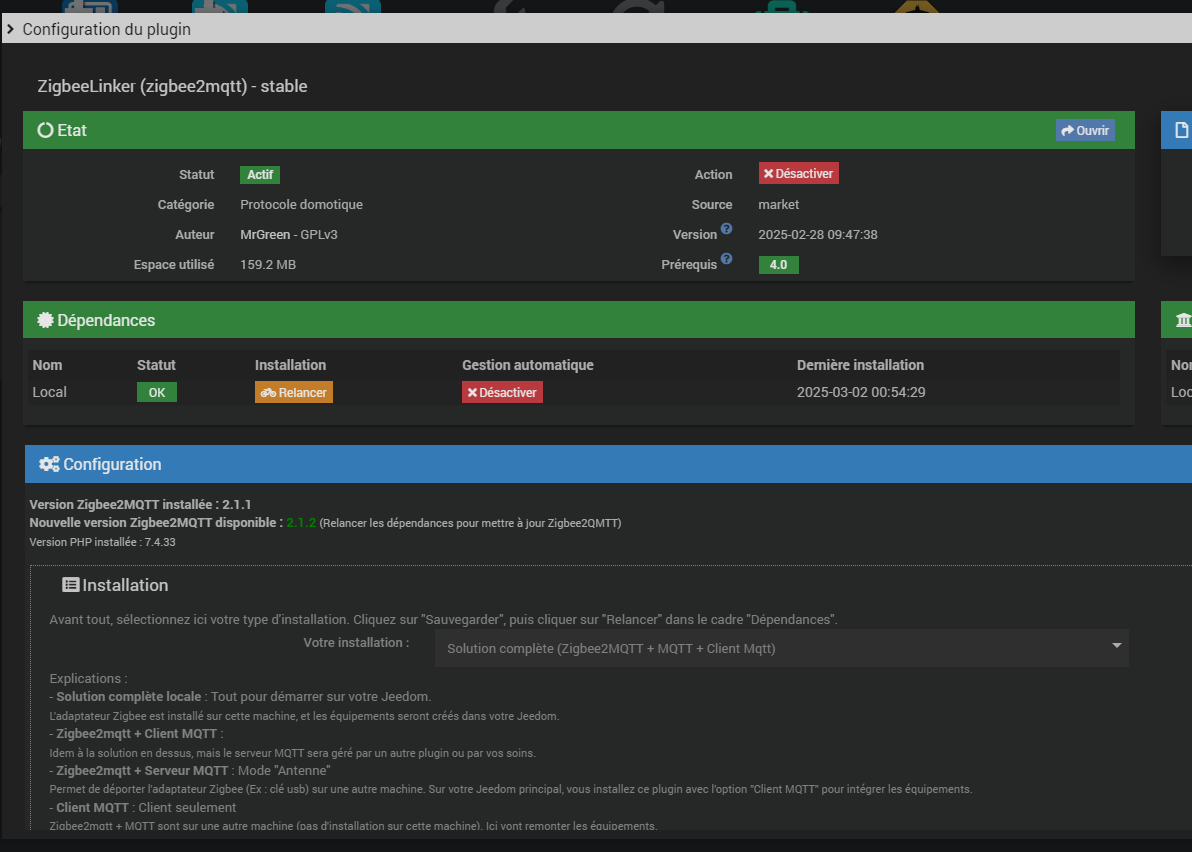Open the plugin with the Ouvrir button

(x=1085, y=130)
